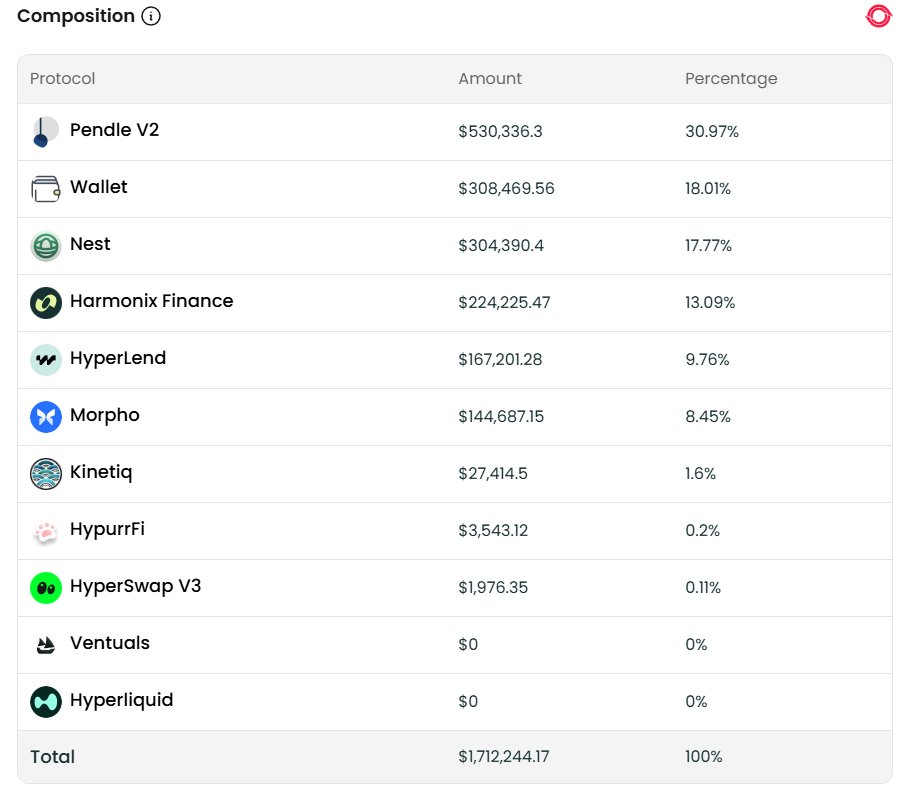912x796 pixels.
Task: Click the Harmonix Finance logo icon
Action: 45,303
